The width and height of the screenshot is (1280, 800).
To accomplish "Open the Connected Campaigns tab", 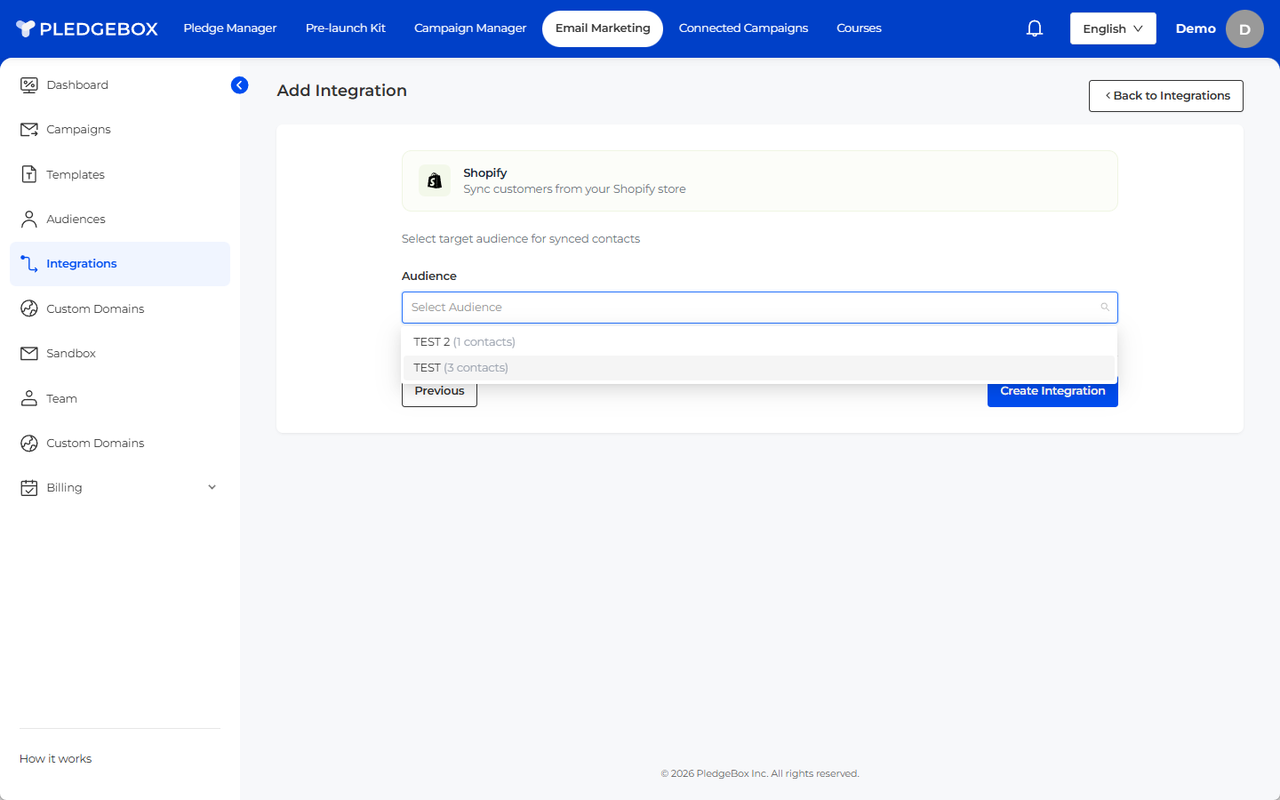I will 743,28.
